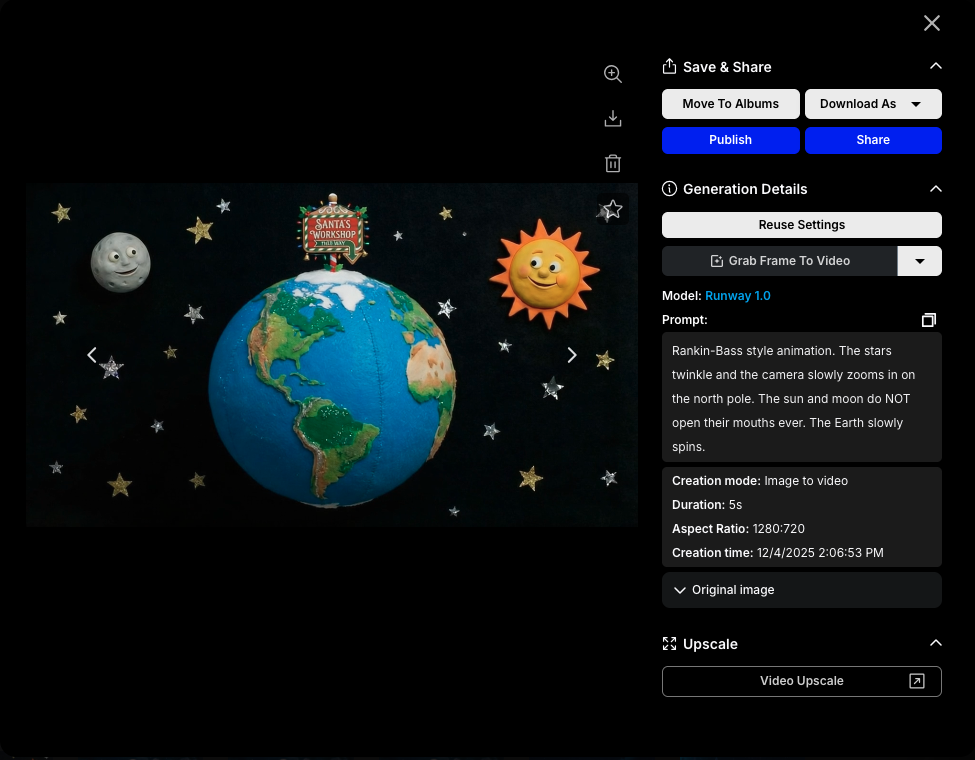Open dropdown arrow next to Grab Frame

click(x=920, y=261)
